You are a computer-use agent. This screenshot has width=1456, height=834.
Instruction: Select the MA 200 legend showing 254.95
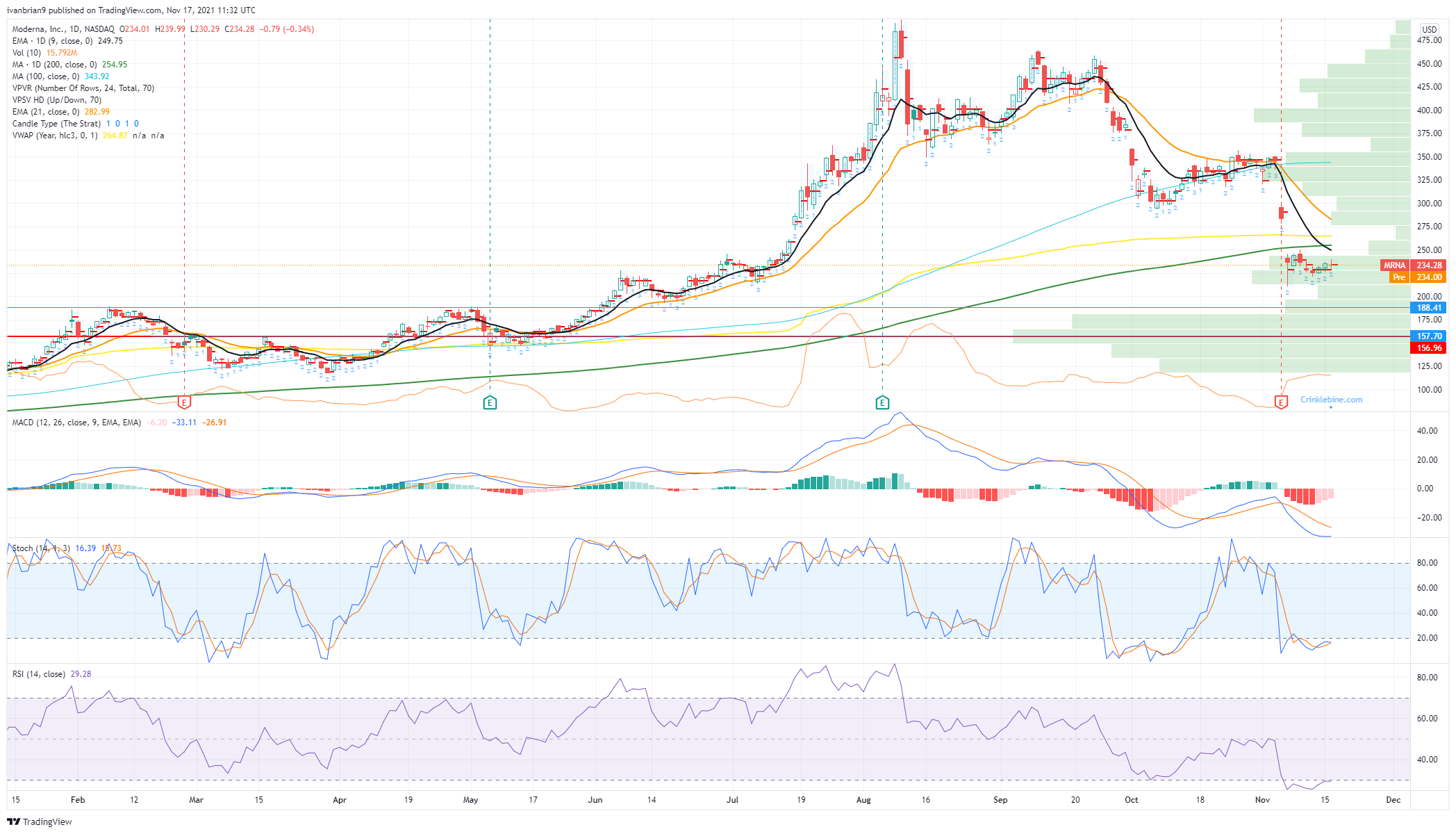pos(69,65)
